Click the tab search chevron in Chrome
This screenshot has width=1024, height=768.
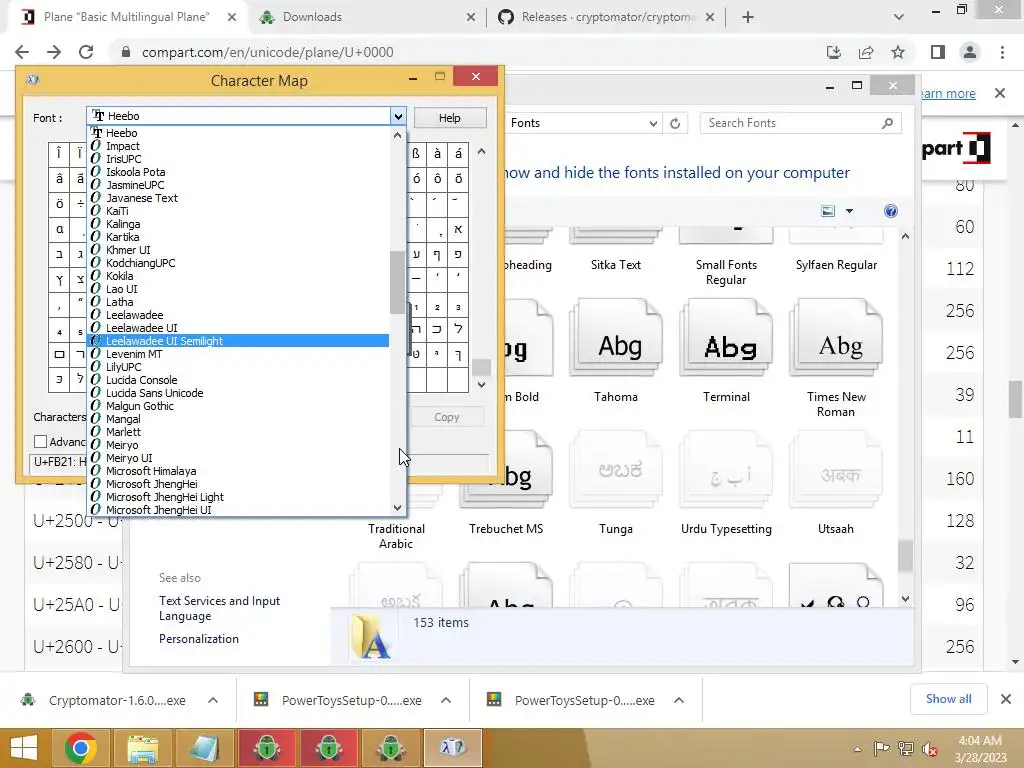[x=899, y=17]
